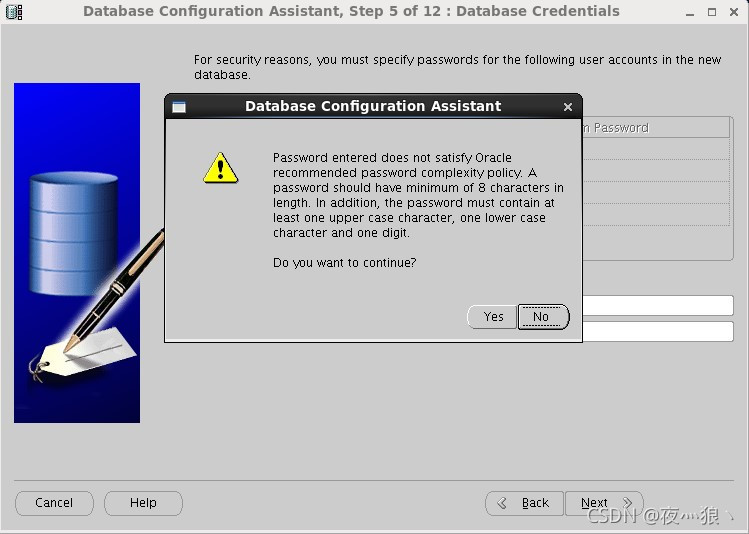
Task: Click the yellow warning triangle icon
Action: [220, 168]
